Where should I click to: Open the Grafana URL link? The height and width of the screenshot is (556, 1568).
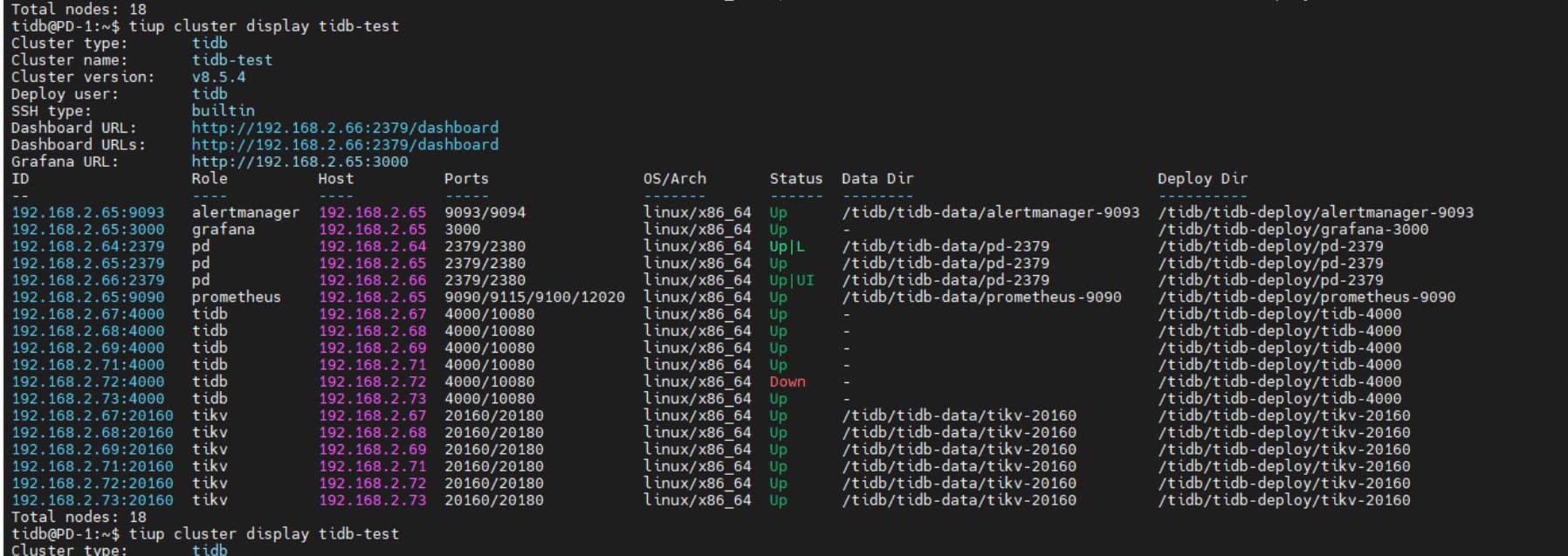click(299, 161)
